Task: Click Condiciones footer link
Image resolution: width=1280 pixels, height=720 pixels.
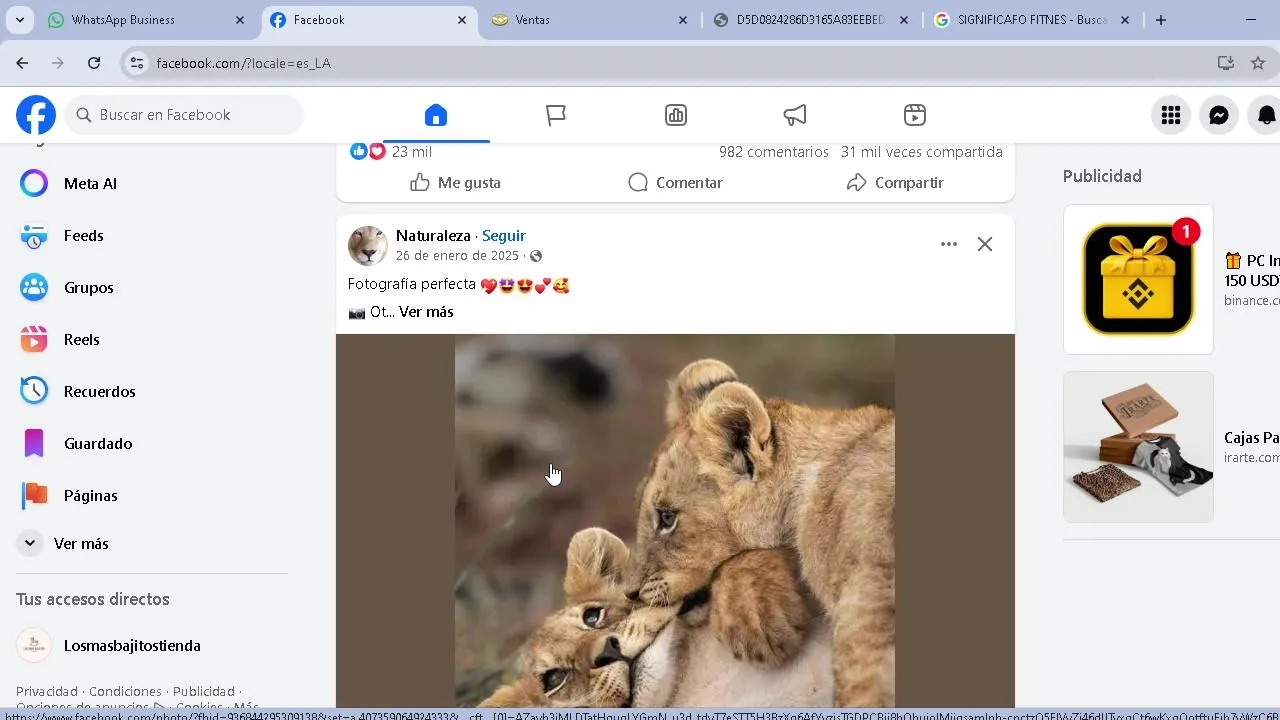Action: [125, 691]
